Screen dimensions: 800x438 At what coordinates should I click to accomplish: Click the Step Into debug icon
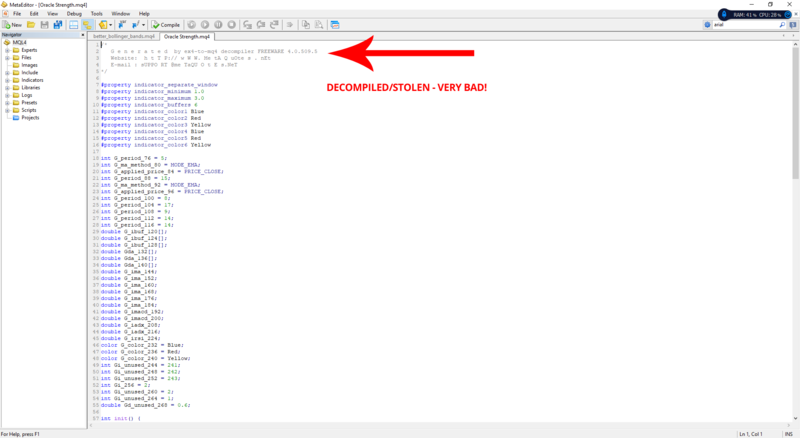click(x=247, y=25)
